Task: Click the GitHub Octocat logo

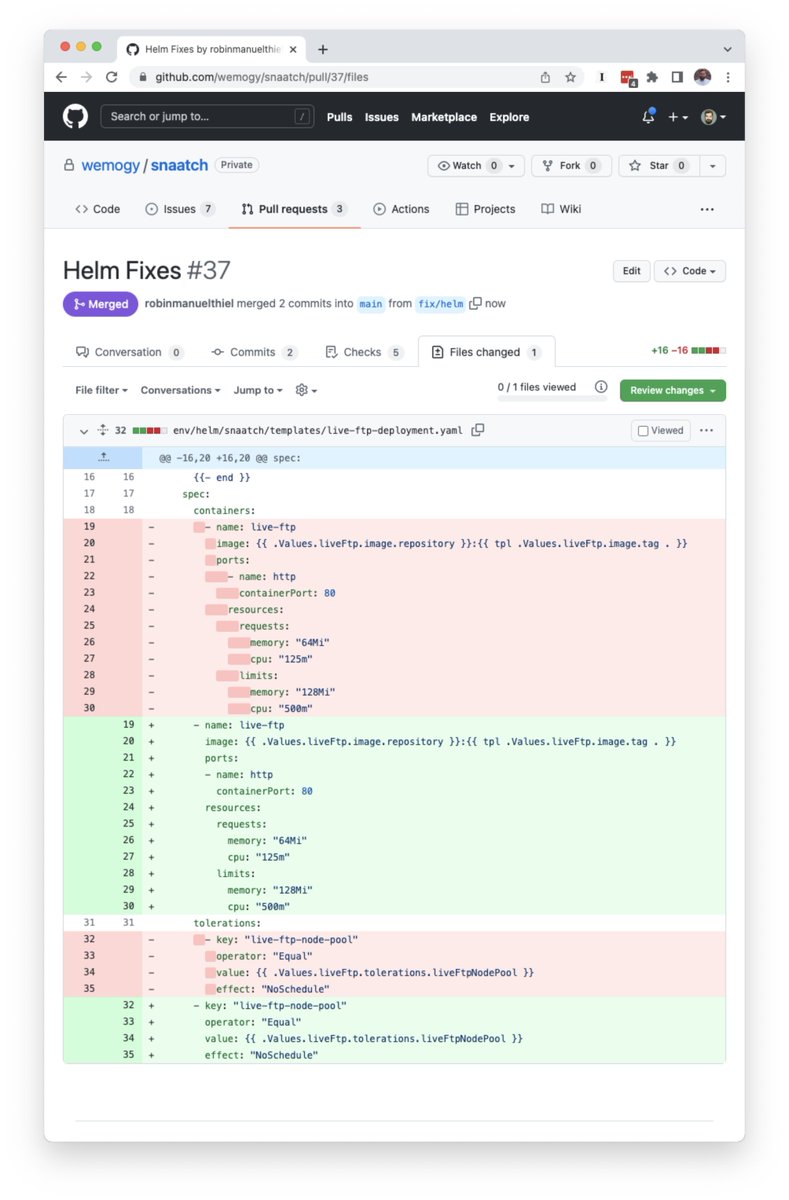Action: click(75, 117)
